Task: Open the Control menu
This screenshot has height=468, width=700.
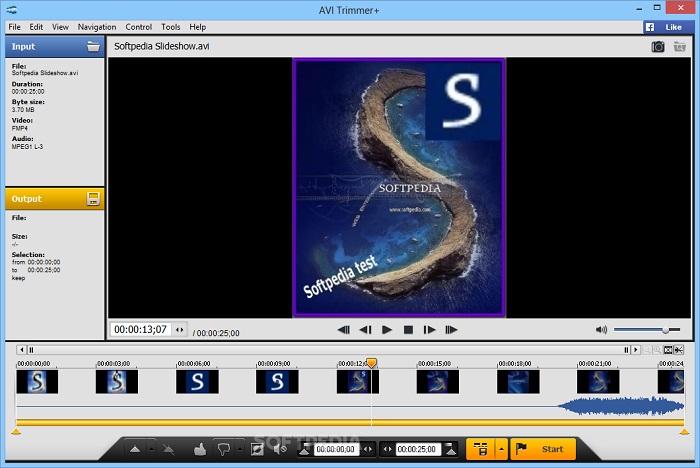Action: coord(138,27)
